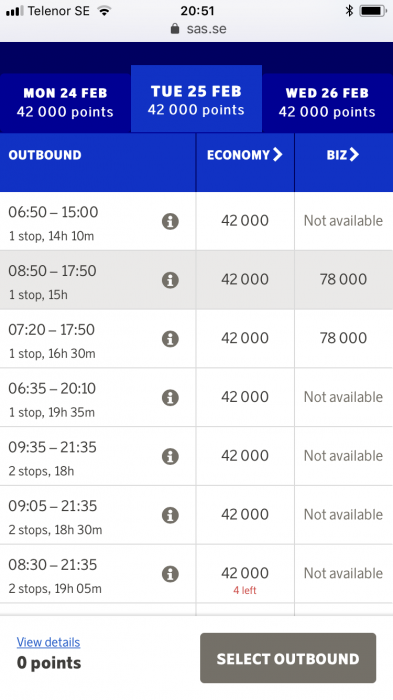Tap the lock icon beside sas.se
The width and height of the screenshot is (393, 700).
(x=175, y=29)
